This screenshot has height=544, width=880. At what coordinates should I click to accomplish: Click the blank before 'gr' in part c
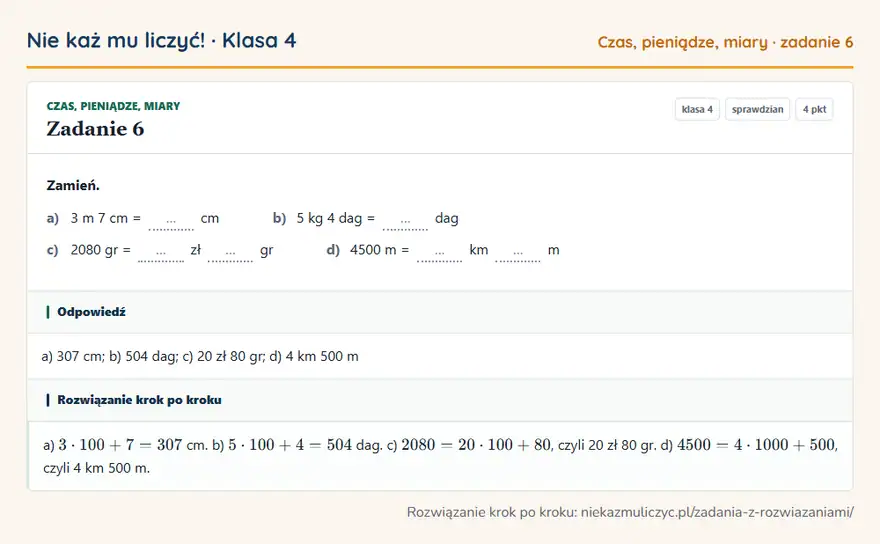230,253
